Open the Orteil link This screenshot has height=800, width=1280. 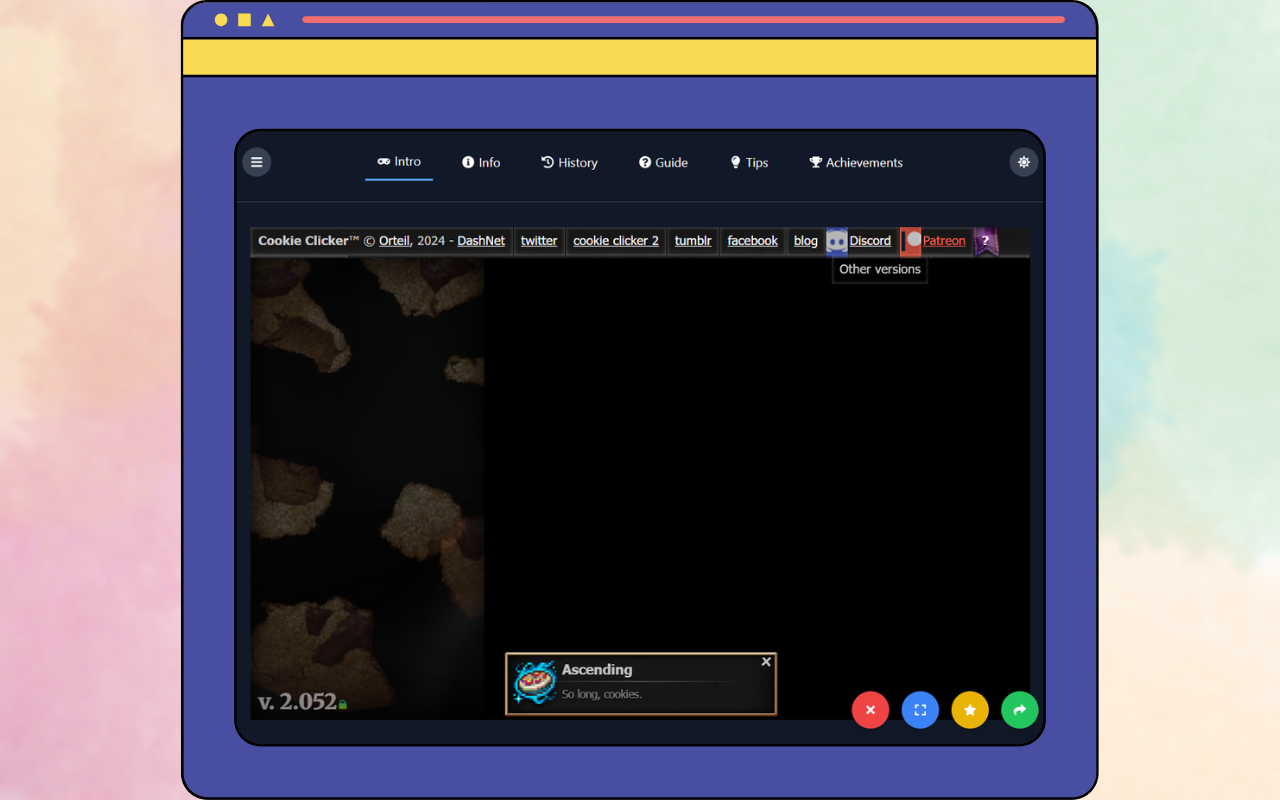pyautogui.click(x=394, y=241)
